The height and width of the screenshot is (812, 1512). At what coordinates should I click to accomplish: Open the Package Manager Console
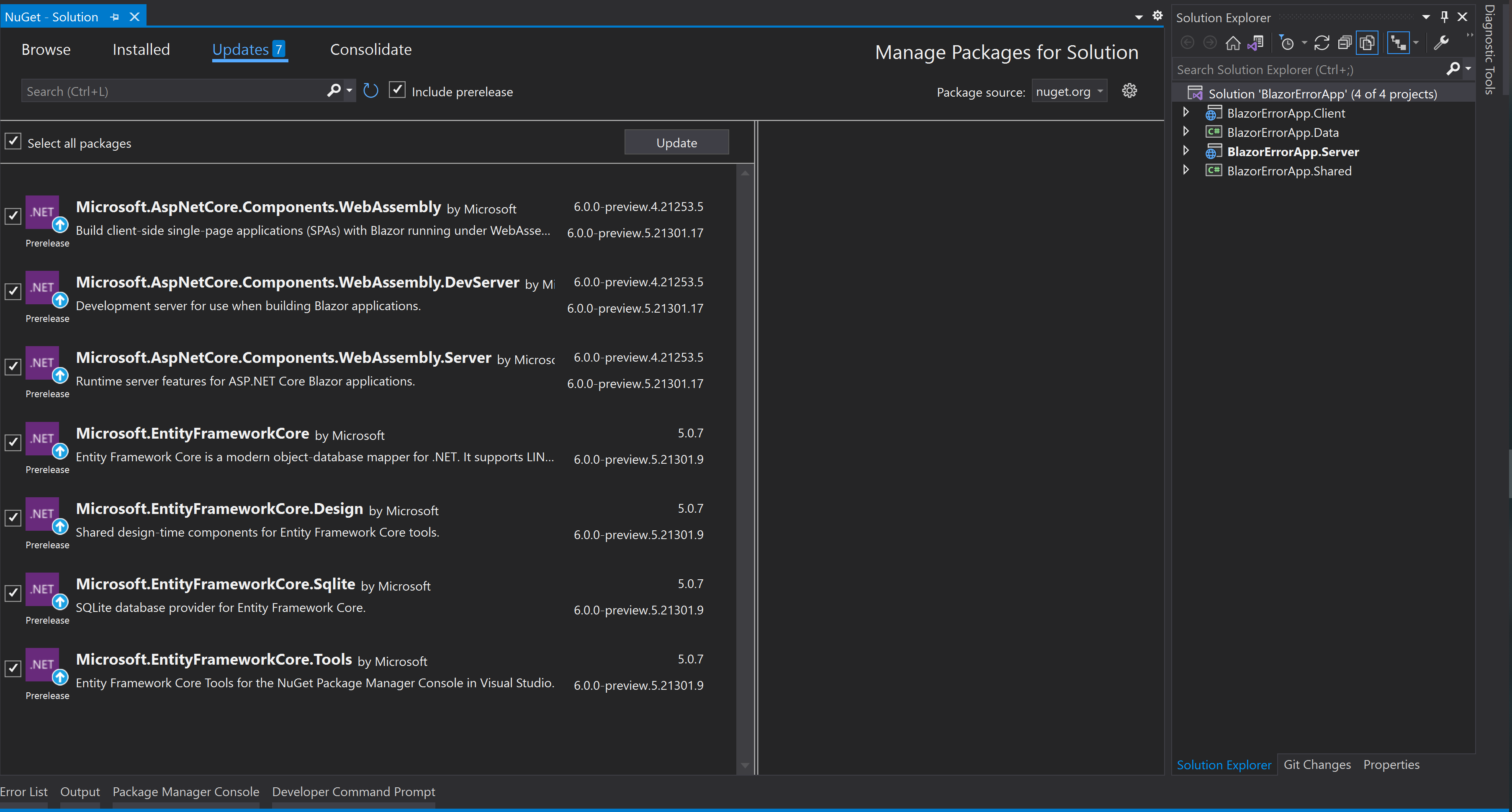click(185, 791)
